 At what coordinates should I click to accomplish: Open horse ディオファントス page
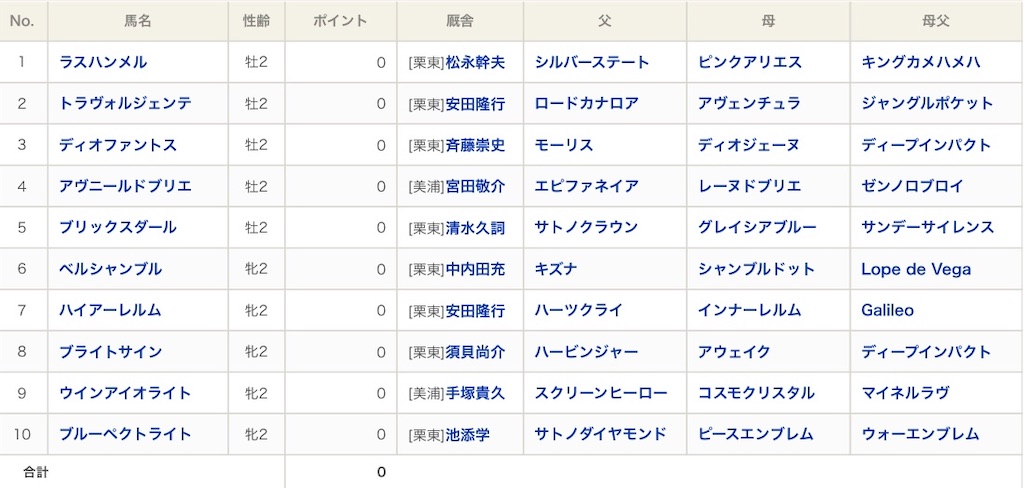[118, 145]
